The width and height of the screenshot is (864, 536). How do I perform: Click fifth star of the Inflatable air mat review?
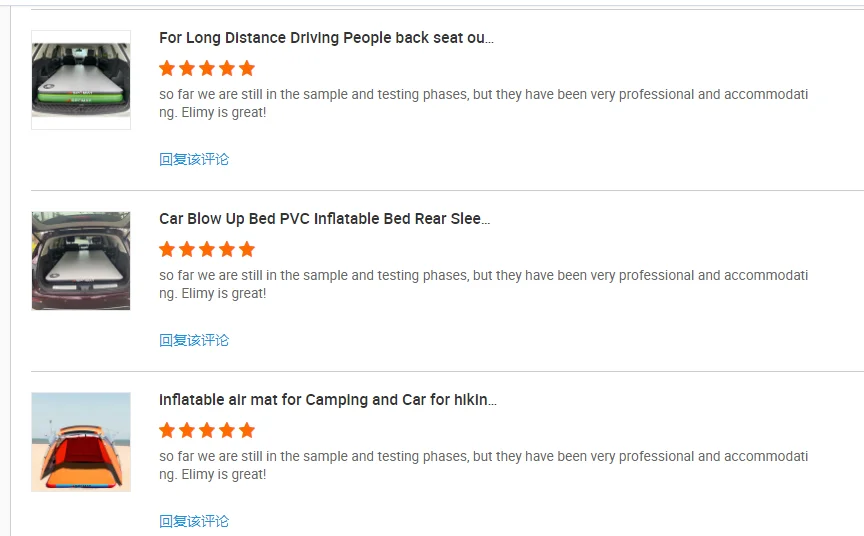click(x=247, y=430)
